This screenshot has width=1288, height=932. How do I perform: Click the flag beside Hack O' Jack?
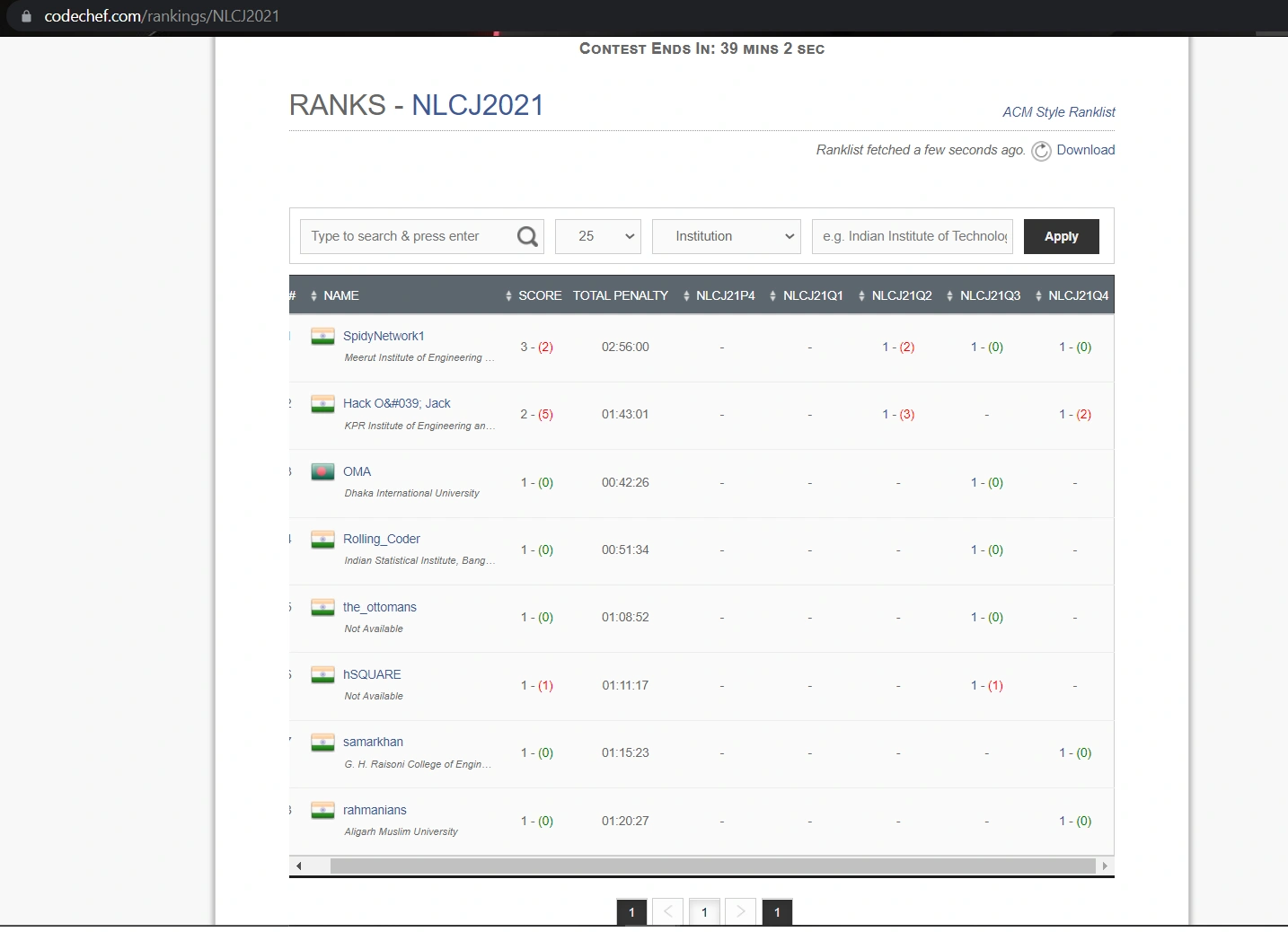pyautogui.click(x=322, y=404)
